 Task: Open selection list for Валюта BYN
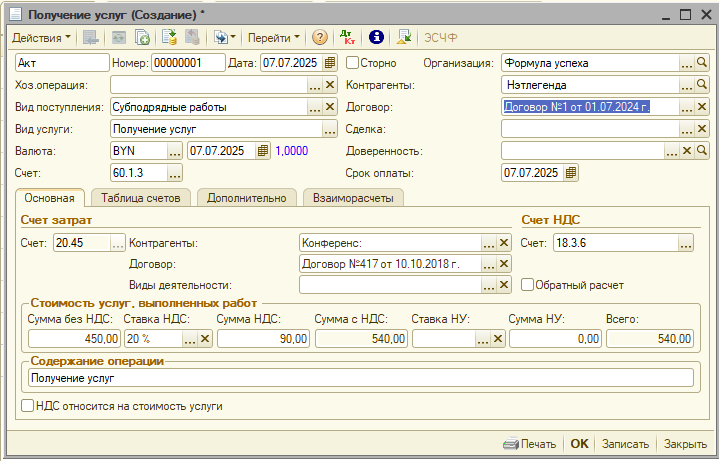click(x=175, y=150)
